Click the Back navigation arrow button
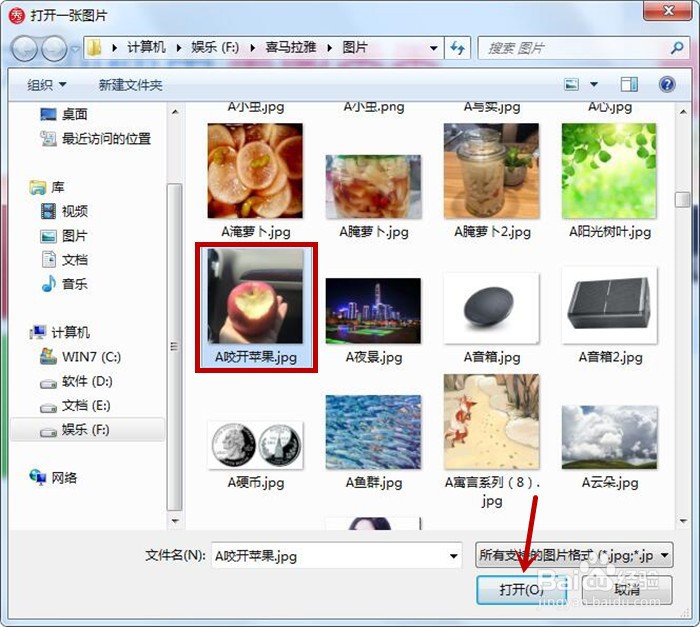The height and width of the screenshot is (627, 700). point(25,48)
